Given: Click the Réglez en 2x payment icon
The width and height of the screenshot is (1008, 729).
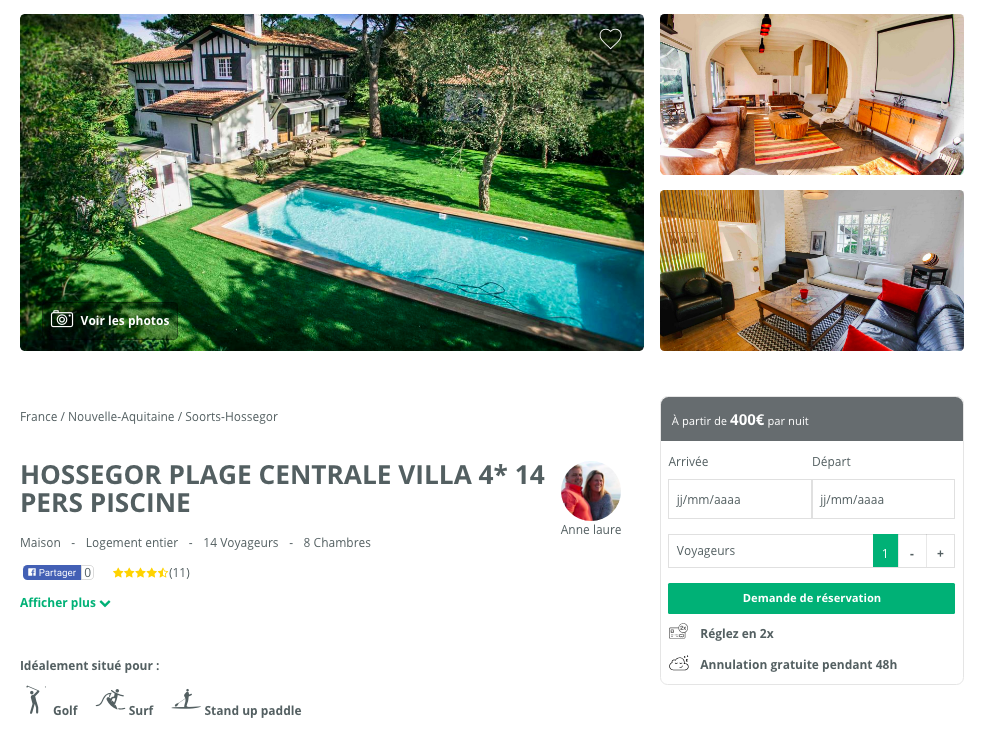Looking at the screenshot, I should tap(678, 632).
